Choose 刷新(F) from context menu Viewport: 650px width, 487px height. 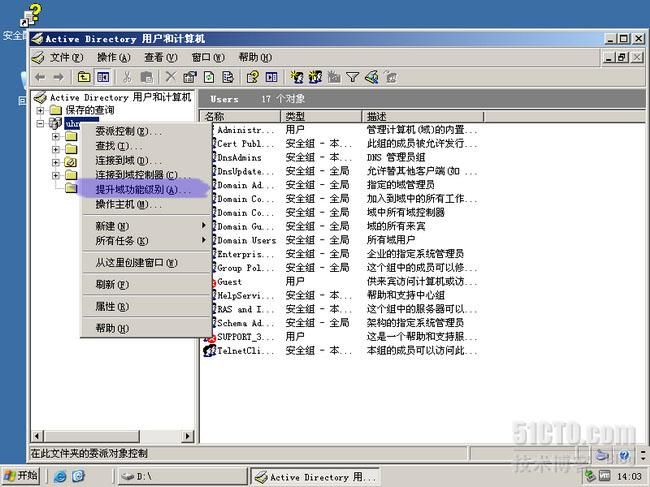pyautogui.click(x=145, y=284)
